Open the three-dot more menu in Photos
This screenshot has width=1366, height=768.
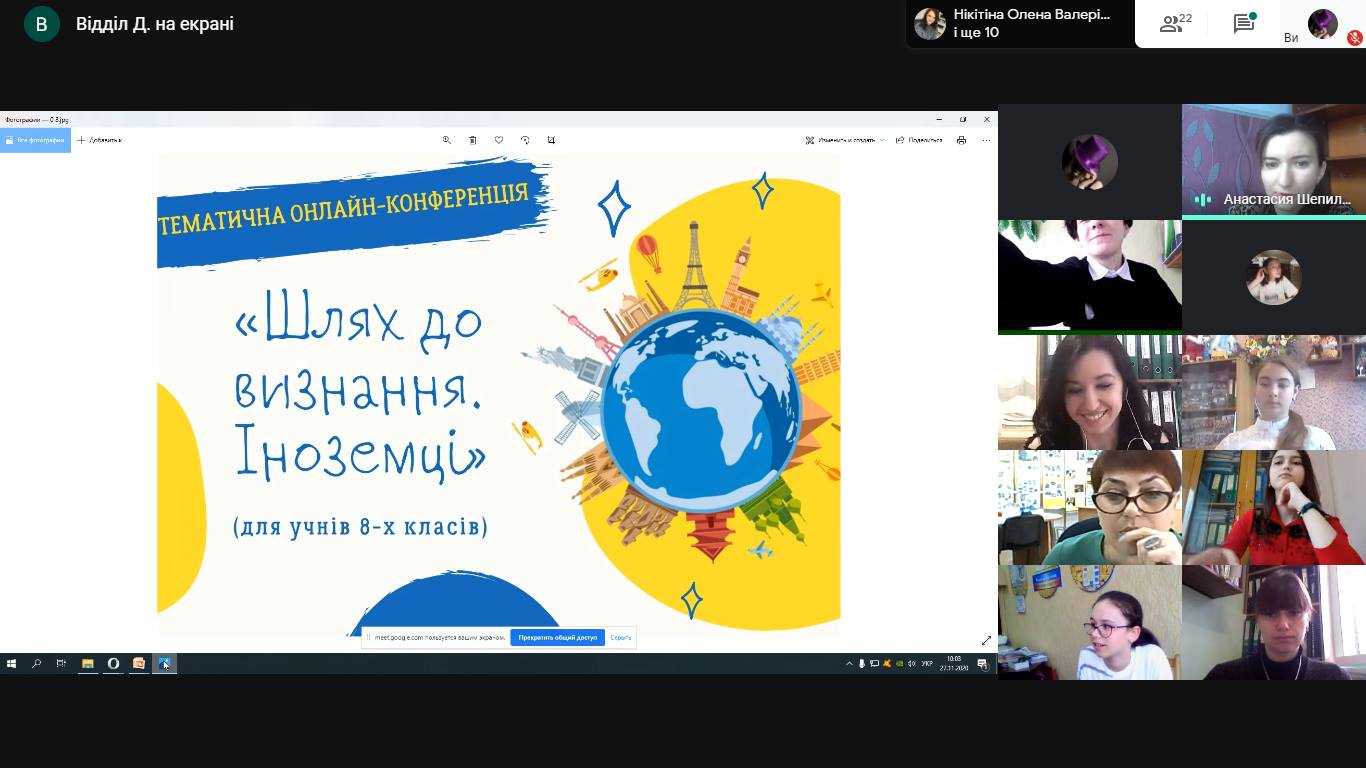pyautogui.click(x=986, y=140)
